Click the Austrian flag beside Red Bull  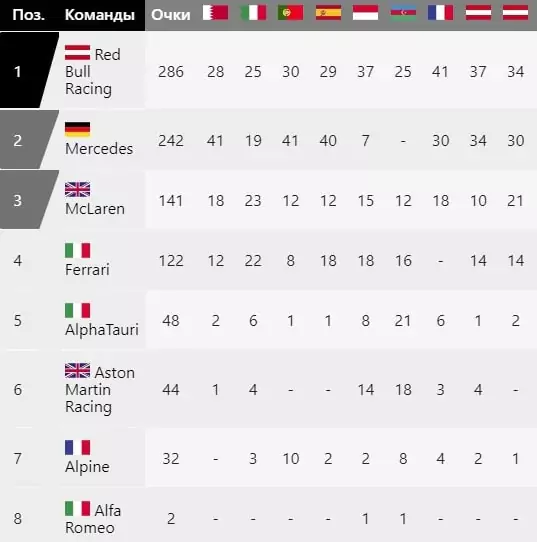(x=77, y=53)
